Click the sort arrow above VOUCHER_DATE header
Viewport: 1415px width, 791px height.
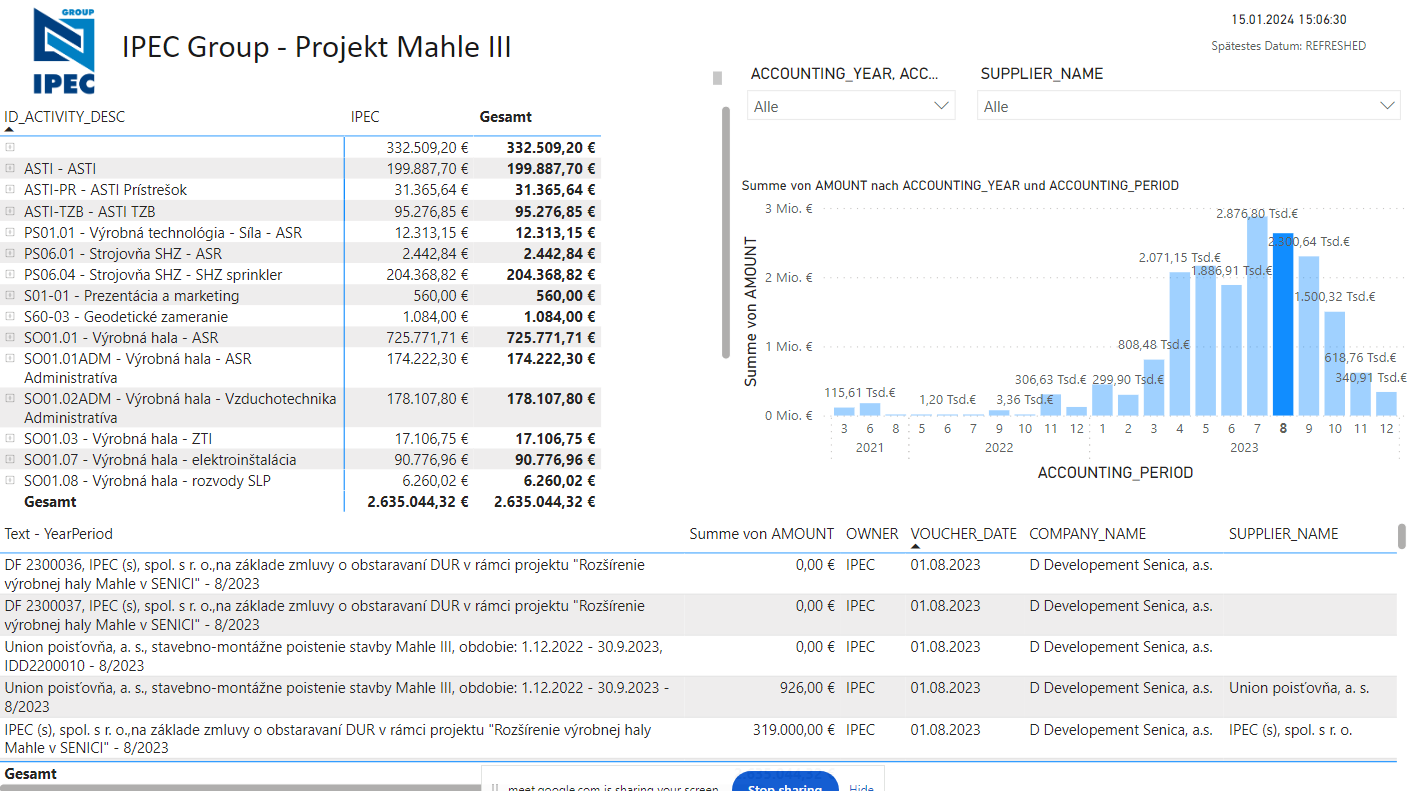pos(916,546)
